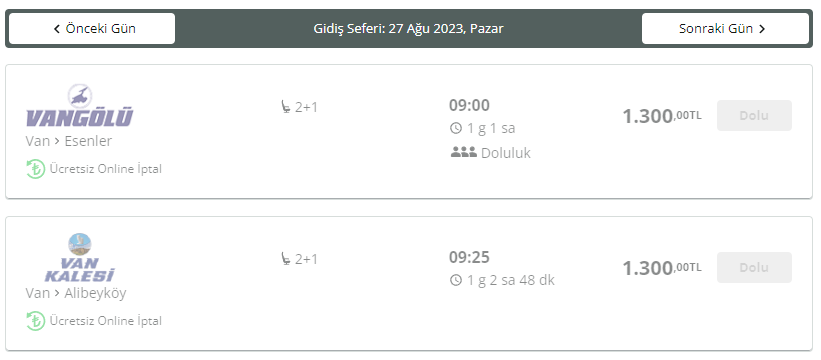Image resolution: width=821 pixels, height=360 pixels.
Task: Click the Doluluk occupancy label
Action: click(x=506, y=153)
